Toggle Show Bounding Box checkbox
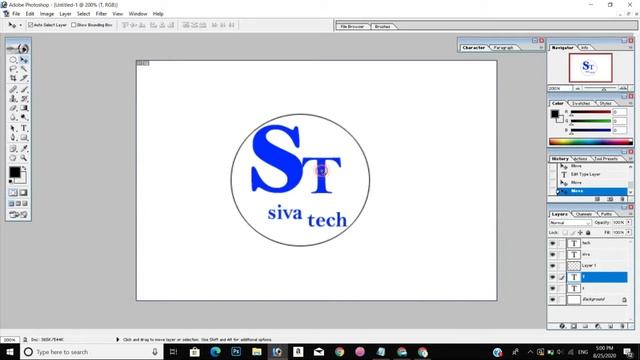 (74, 25)
